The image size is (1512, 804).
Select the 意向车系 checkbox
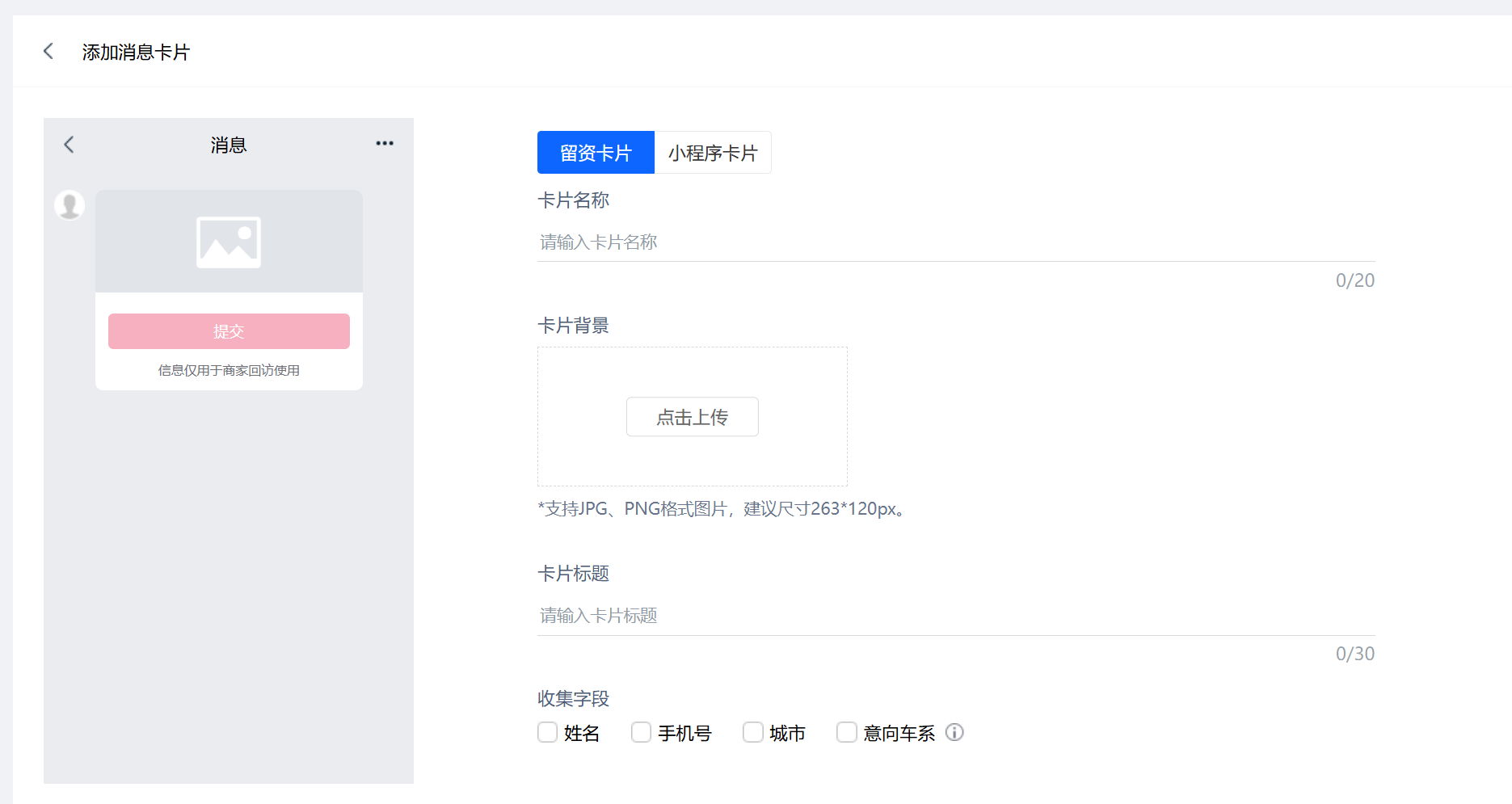point(847,733)
